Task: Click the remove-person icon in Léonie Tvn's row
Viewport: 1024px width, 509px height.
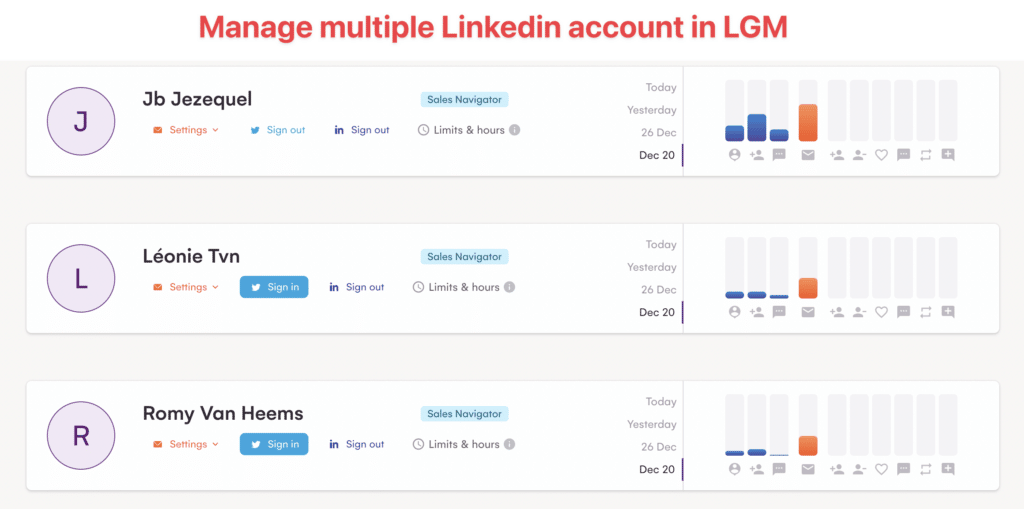Action: tap(859, 312)
